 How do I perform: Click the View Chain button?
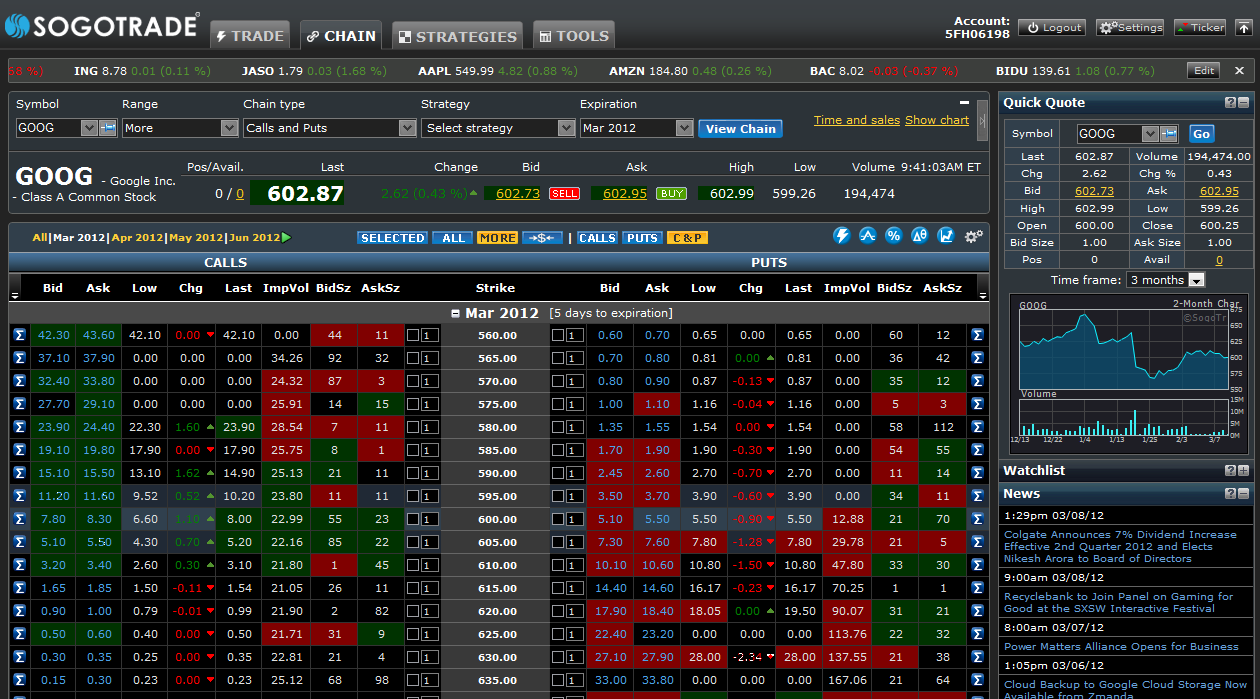[740, 129]
